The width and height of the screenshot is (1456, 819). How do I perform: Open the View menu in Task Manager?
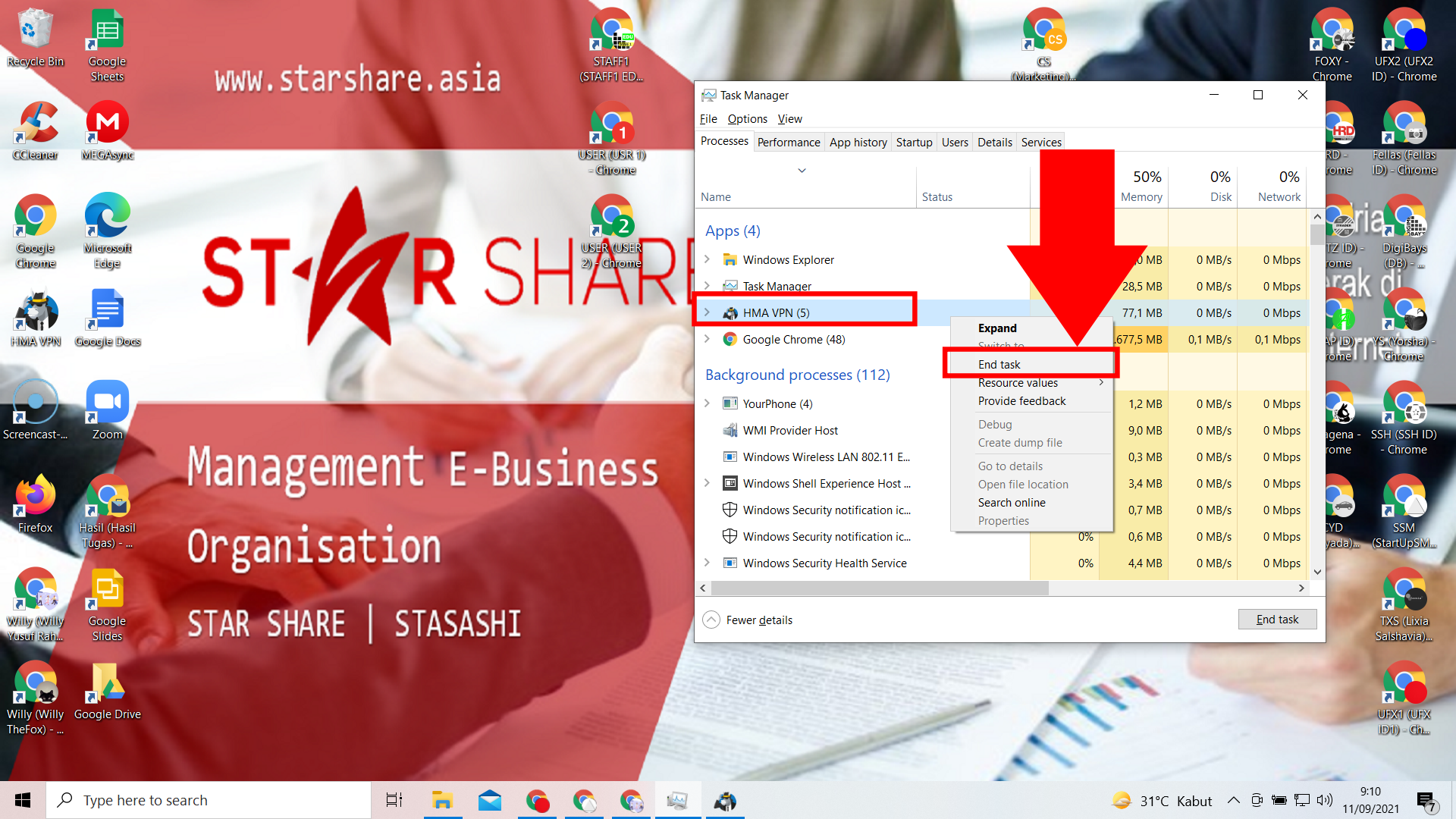[x=789, y=119]
